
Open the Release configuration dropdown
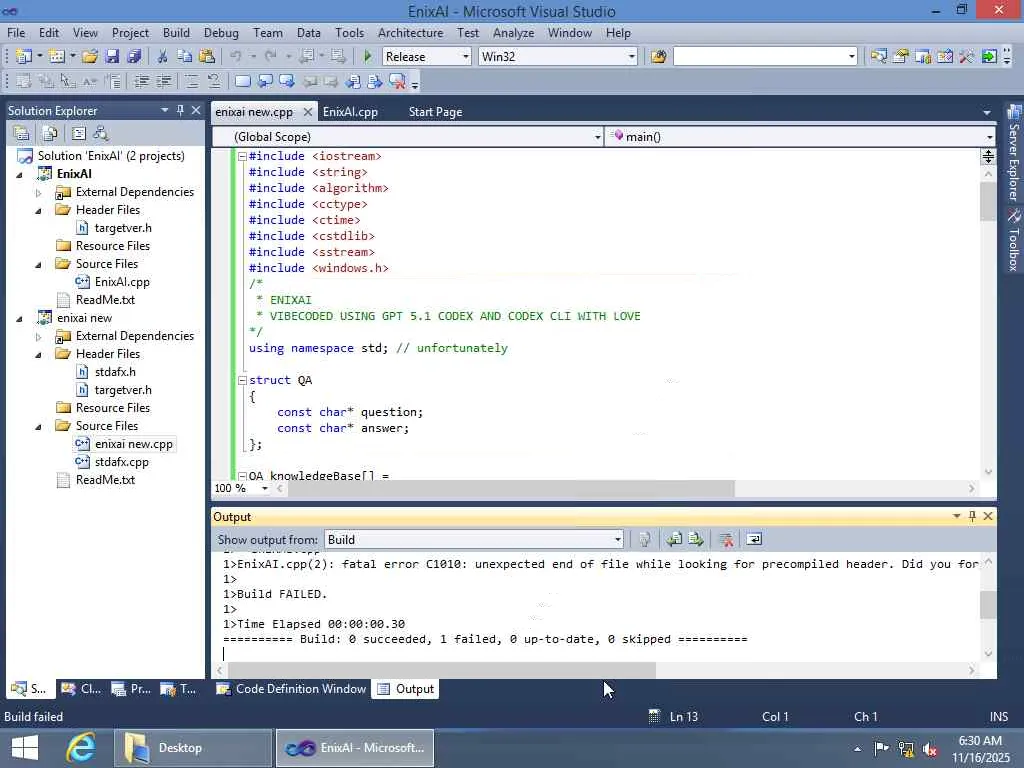pos(465,57)
